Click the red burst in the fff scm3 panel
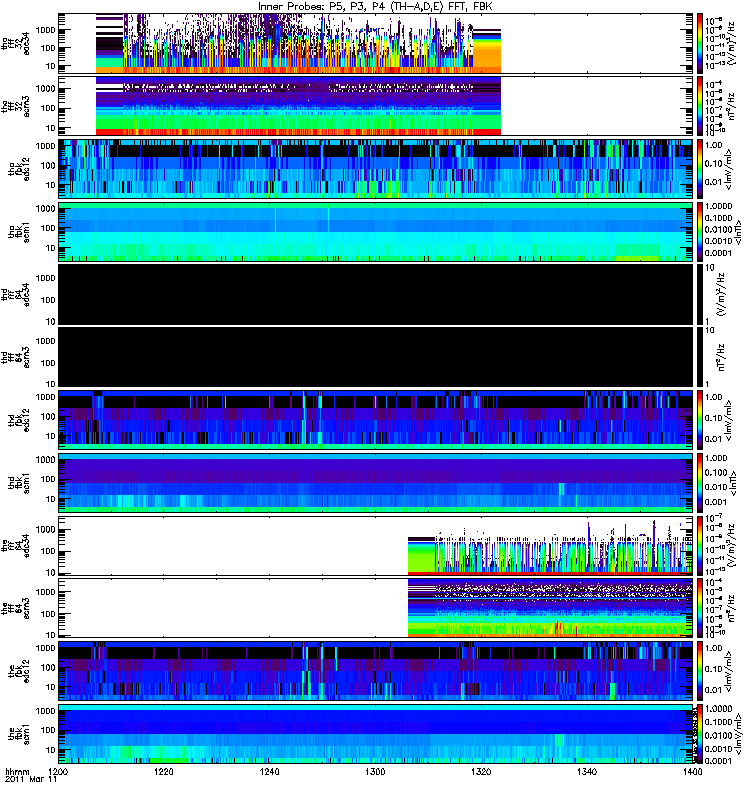This screenshot has width=750, height=800. click(x=558, y=628)
